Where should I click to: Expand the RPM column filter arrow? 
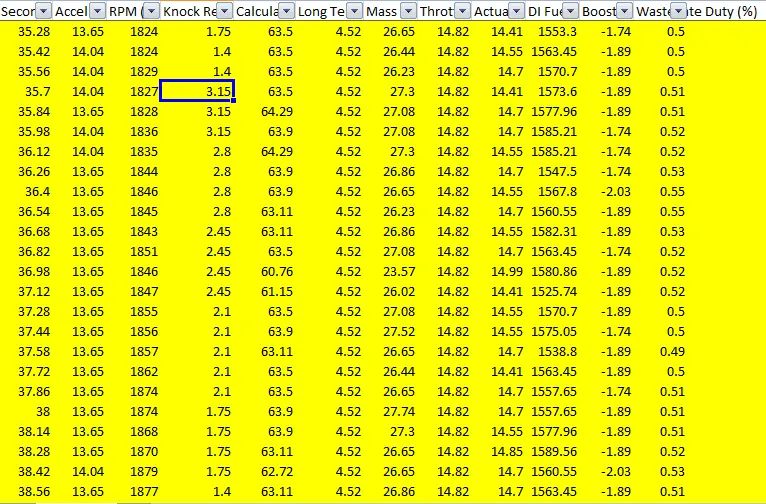(150, 11)
